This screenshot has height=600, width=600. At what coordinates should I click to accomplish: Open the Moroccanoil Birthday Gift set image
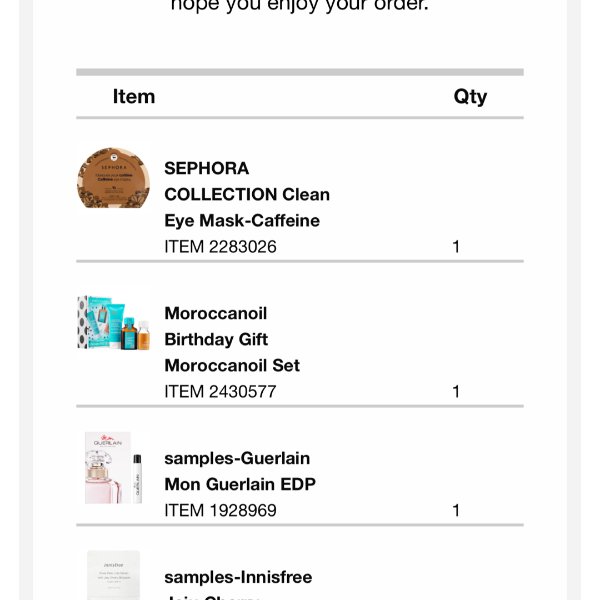pos(113,322)
